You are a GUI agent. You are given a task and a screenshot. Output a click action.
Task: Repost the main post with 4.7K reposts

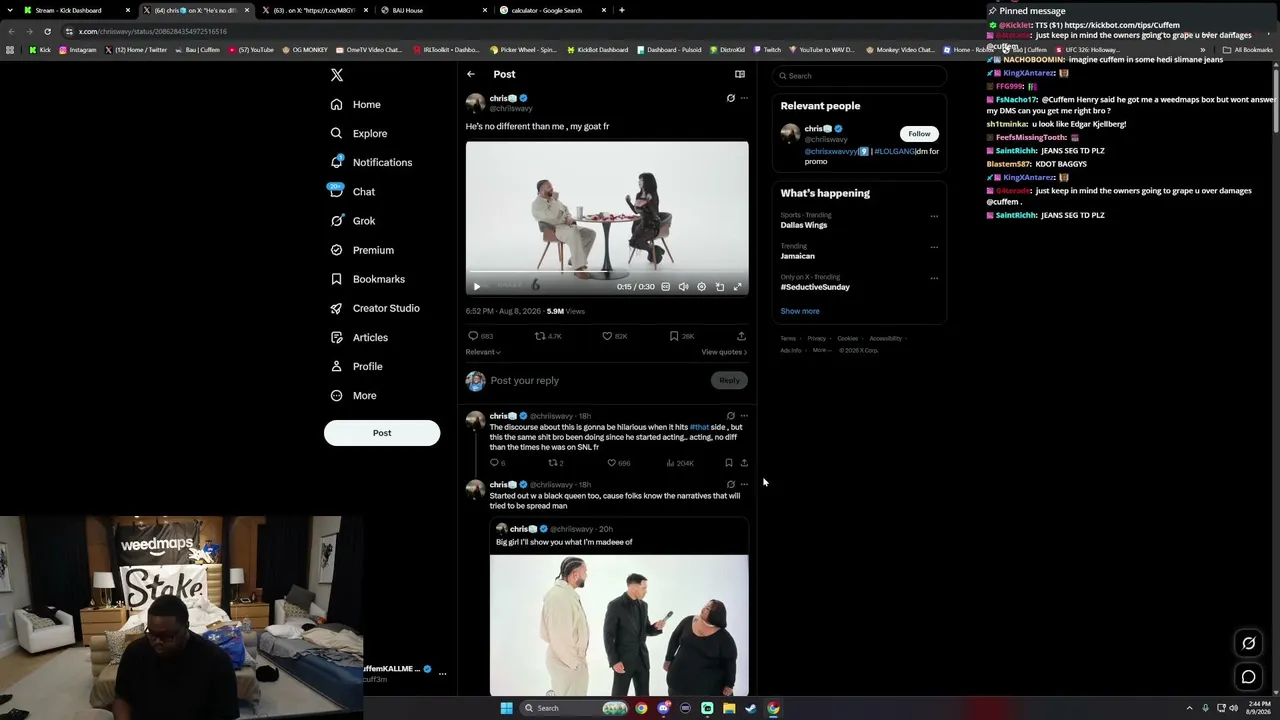tap(540, 336)
